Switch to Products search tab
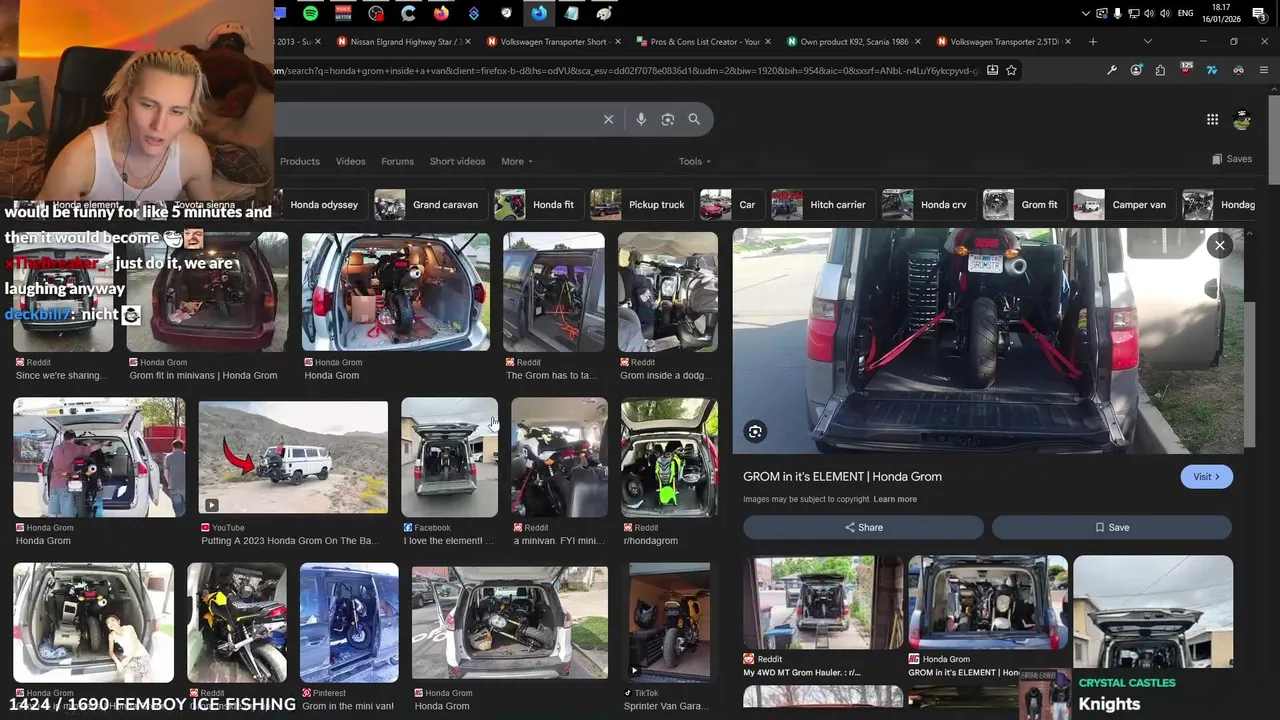Screen dimensions: 1280x720 300,161
